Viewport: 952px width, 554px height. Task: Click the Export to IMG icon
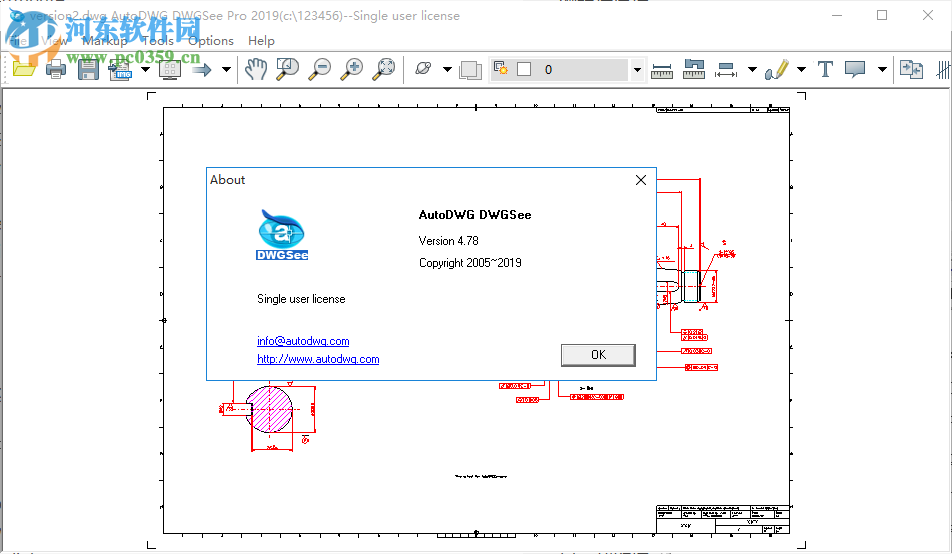[x=120, y=69]
